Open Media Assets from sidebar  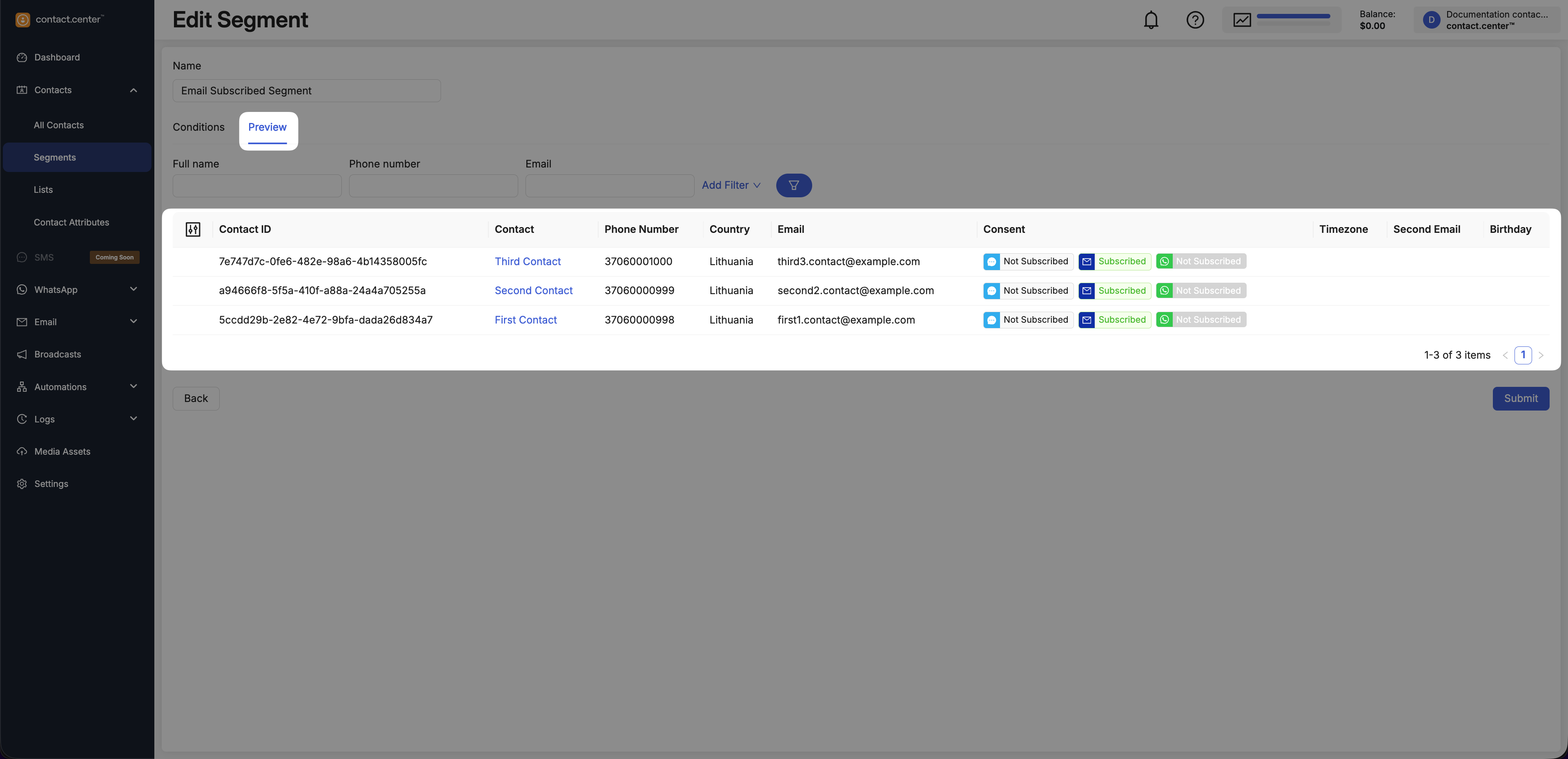click(62, 451)
